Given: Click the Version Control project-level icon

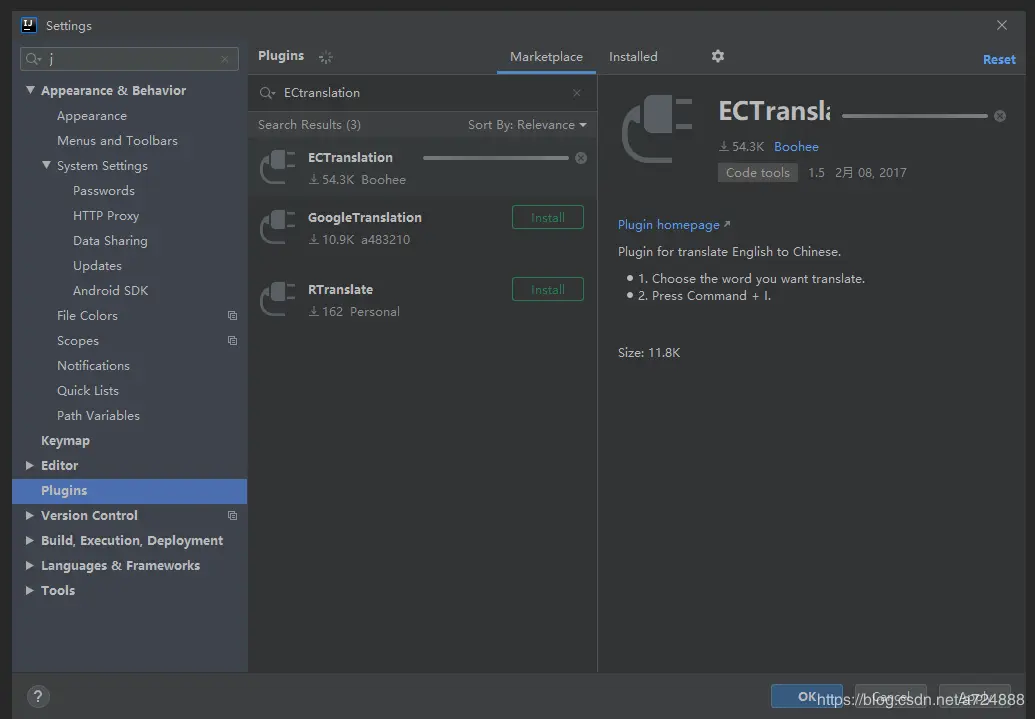Looking at the screenshot, I should coord(232,516).
